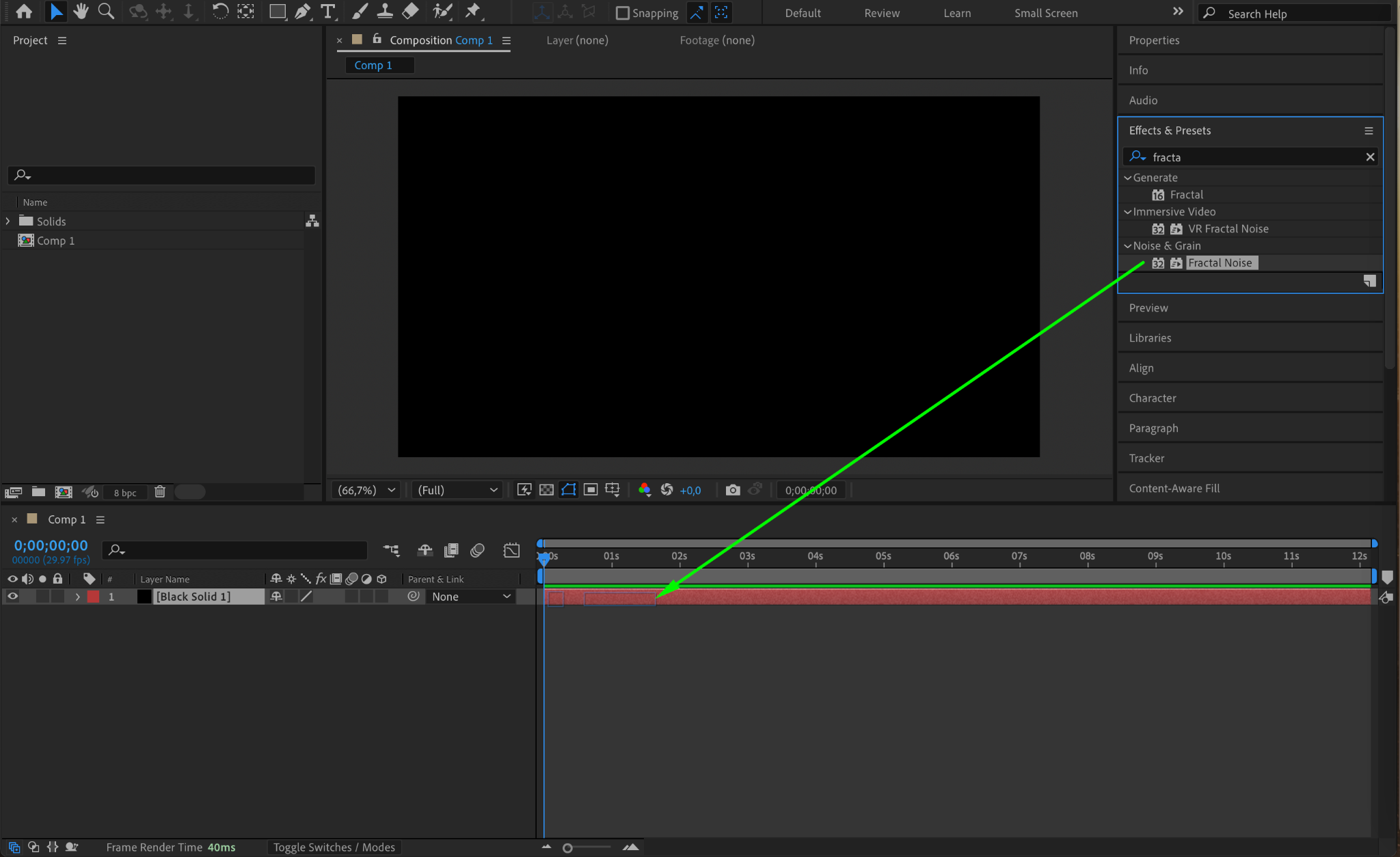Select the Pen tool in toolbar

[x=302, y=12]
